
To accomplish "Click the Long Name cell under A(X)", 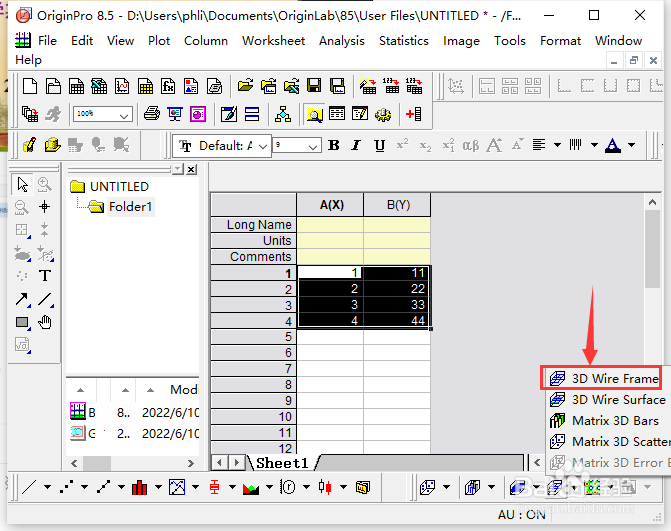I will (x=330, y=224).
